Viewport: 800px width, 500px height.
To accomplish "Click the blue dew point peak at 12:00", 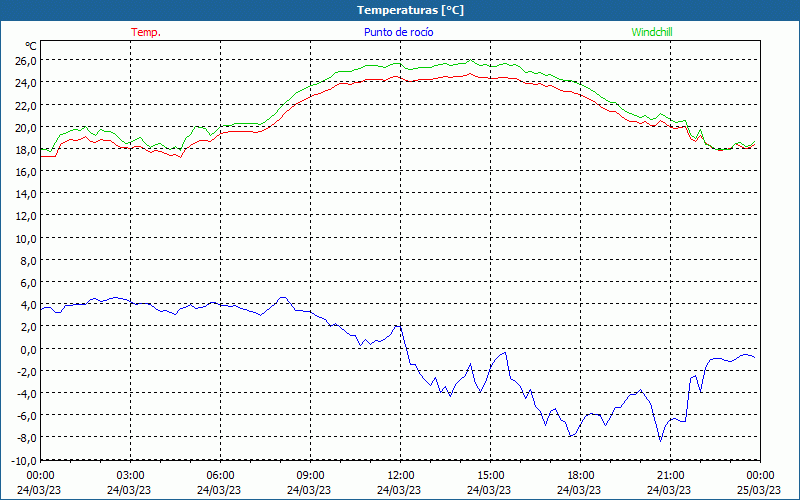I will coord(397,326).
